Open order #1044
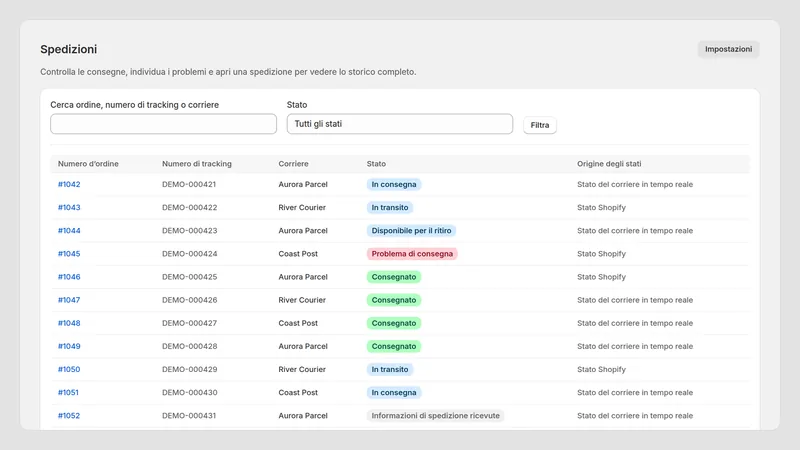Image resolution: width=800 pixels, height=450 pixels. tap(69, 231)
